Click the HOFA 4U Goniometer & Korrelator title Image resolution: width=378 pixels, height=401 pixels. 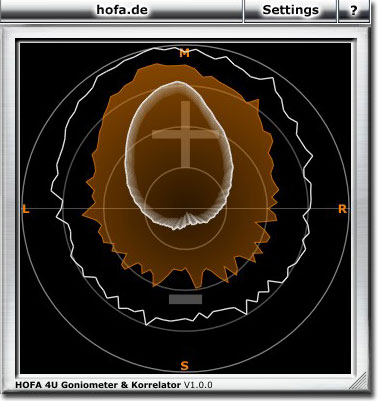[x=98, y=385]
